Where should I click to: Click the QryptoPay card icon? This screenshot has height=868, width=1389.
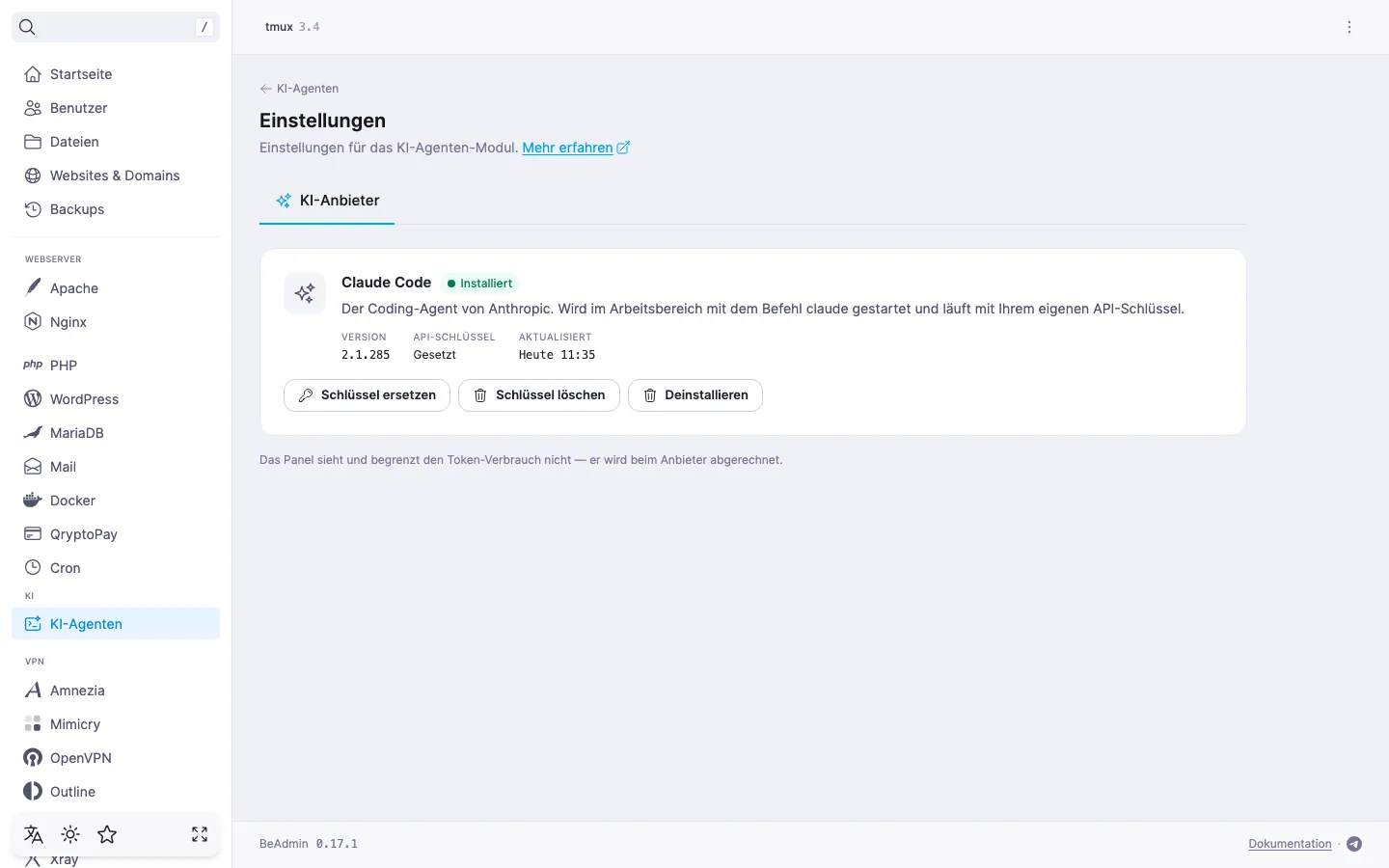[x=33, y=534]
